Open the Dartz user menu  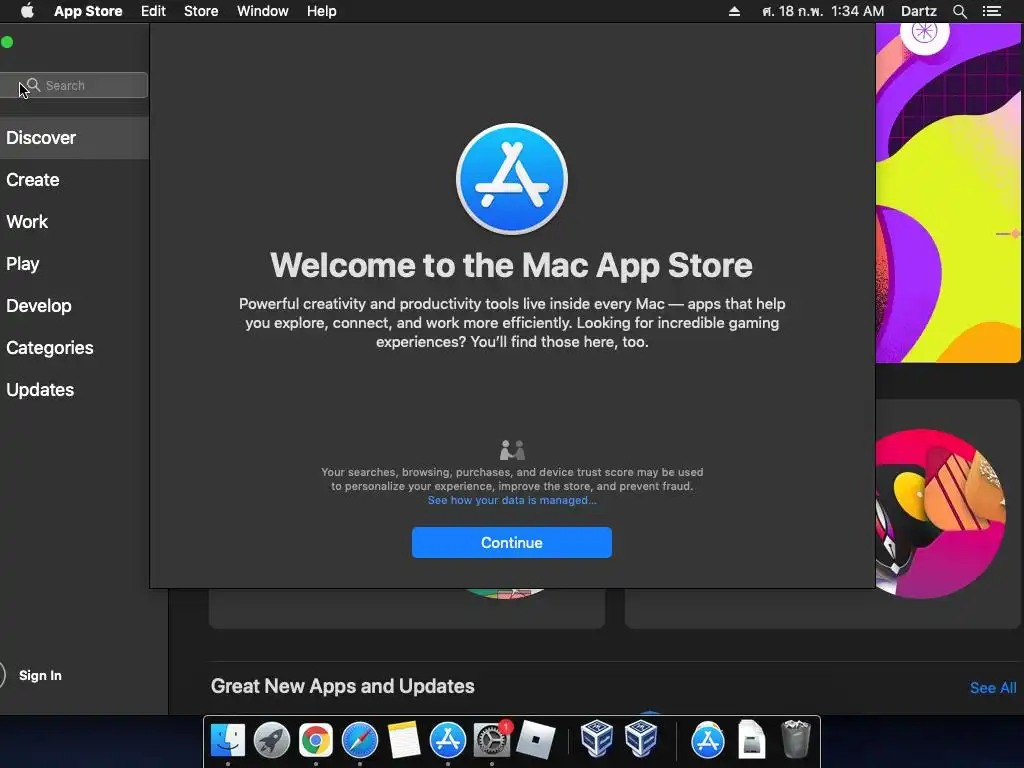pos(919,11)
